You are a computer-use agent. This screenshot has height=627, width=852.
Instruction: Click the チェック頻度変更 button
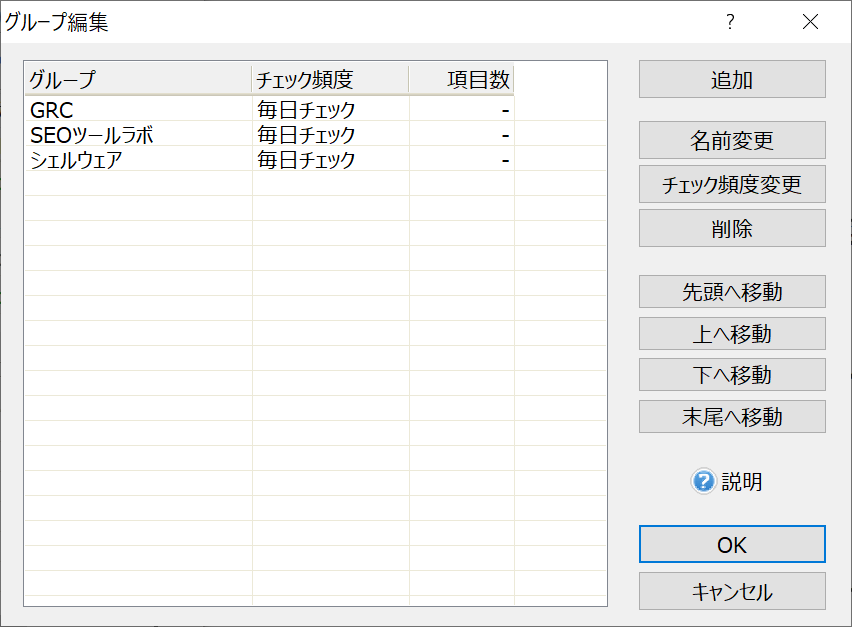(x=732, y=184)
